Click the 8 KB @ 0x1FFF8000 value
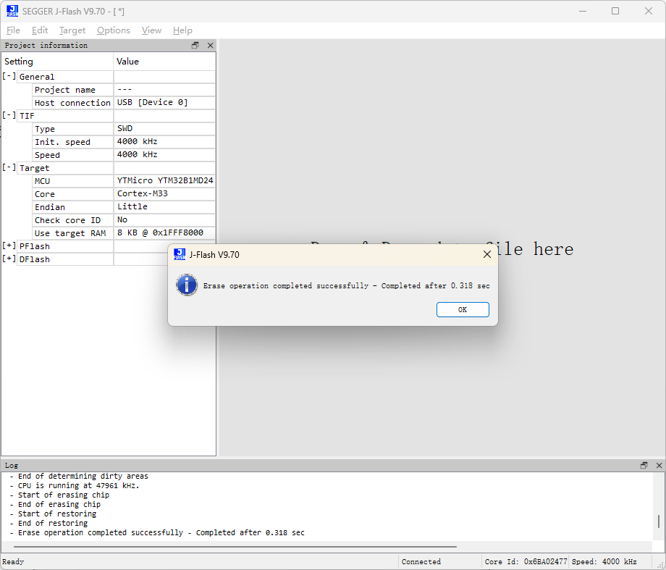The image size is (666, 570). tap(164, 233)
